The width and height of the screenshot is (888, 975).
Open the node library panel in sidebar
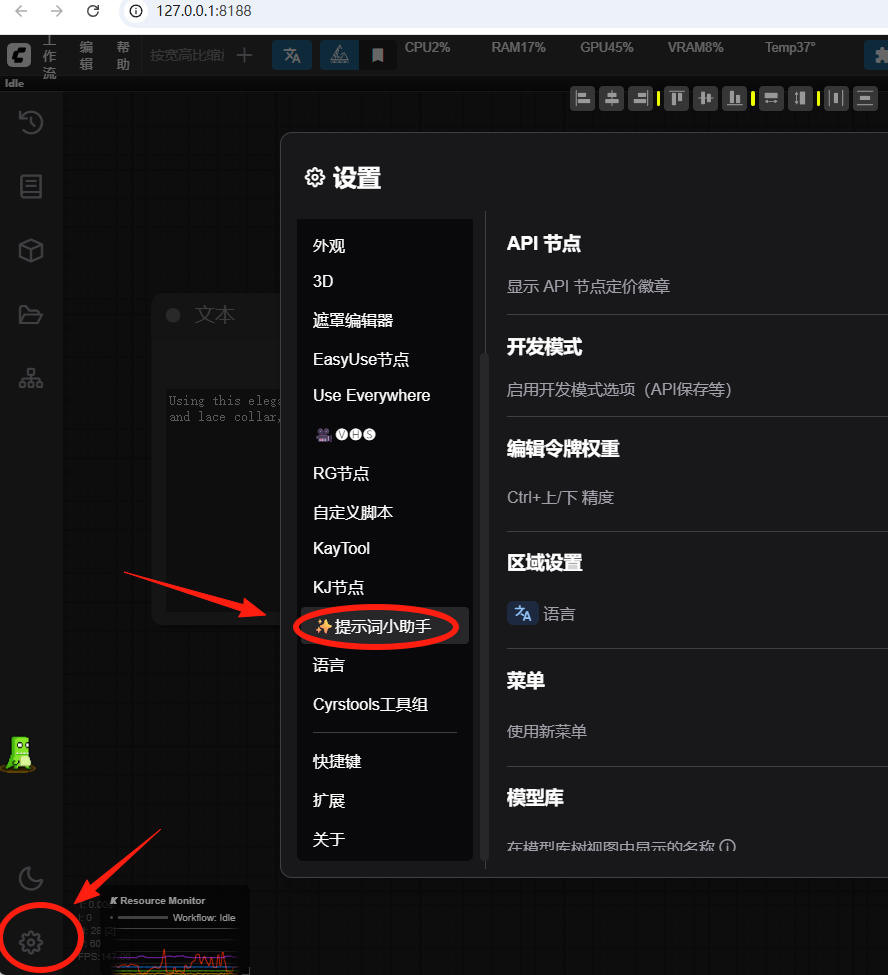tap(30, 378)
